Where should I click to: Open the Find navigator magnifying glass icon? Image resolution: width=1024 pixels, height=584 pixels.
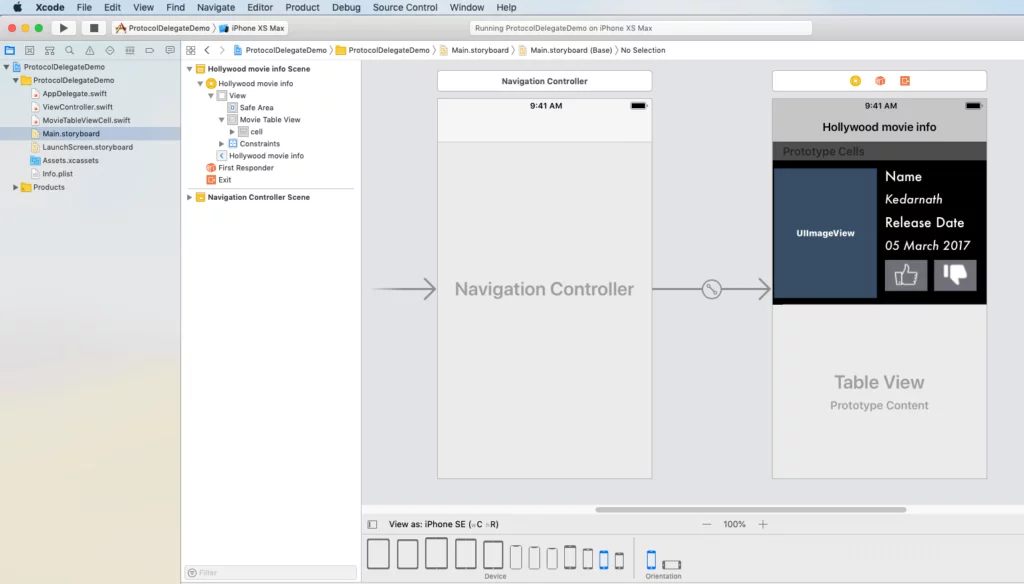(x=68, y=50)
